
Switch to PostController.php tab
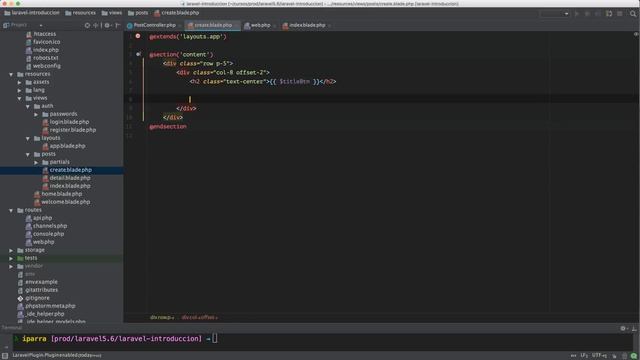tap(155, 25)
